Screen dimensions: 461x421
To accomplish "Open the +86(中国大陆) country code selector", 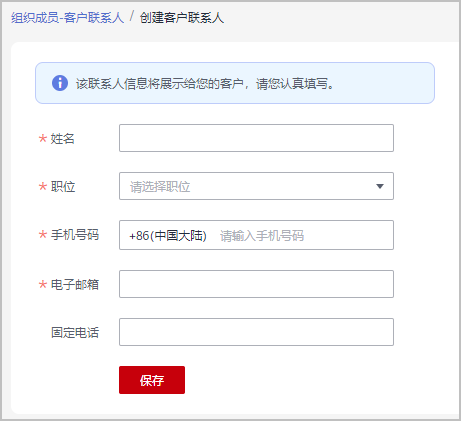I will pos(168,236).
